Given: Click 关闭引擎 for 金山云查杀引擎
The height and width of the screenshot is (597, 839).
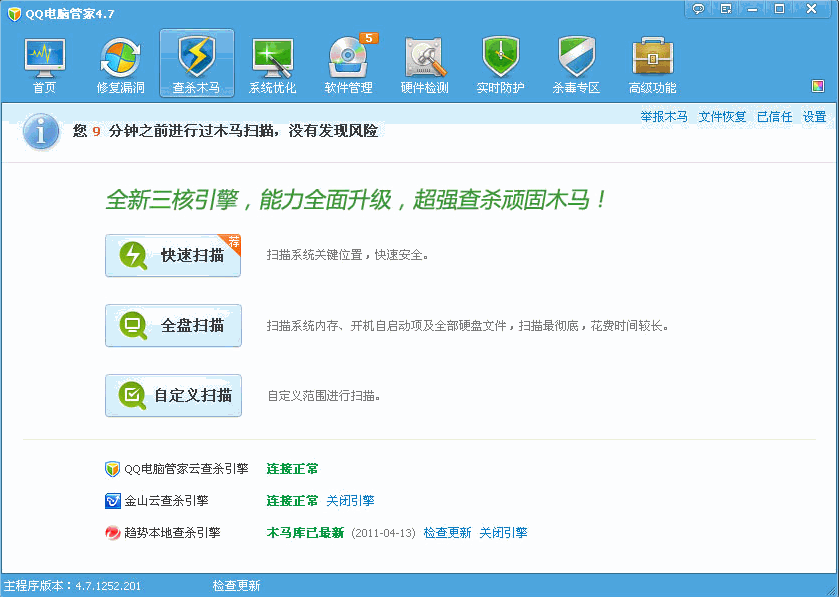Looking at the screenshot, I should pos(350,501).
